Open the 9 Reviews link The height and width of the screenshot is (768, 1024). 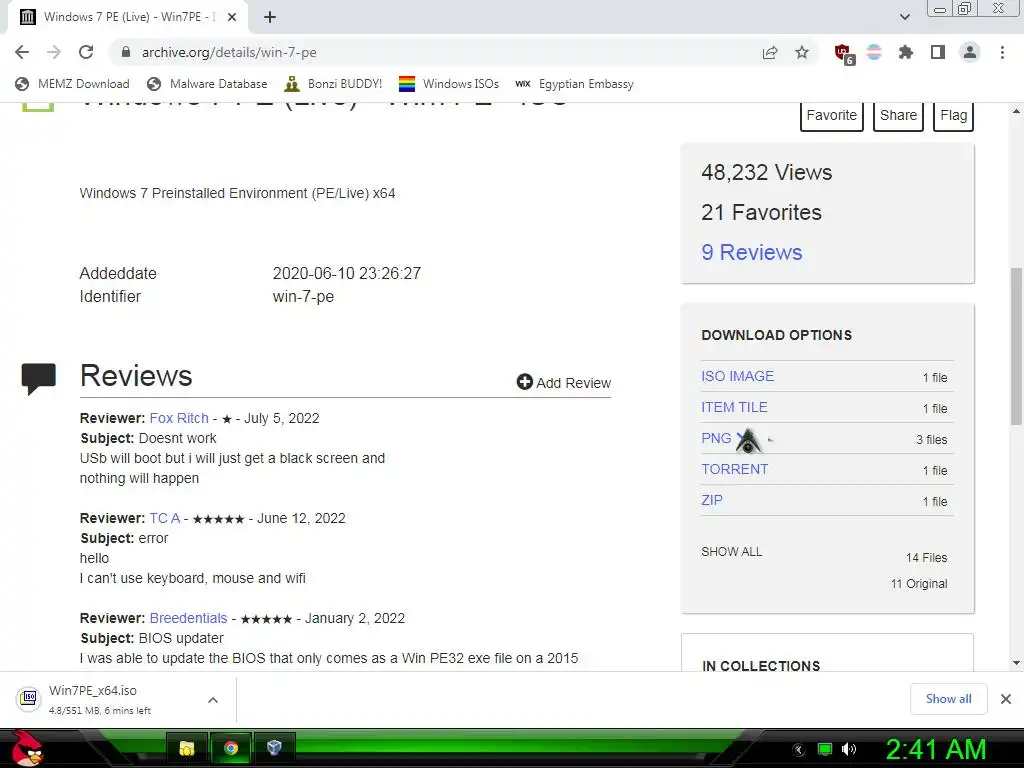(752, 252)
